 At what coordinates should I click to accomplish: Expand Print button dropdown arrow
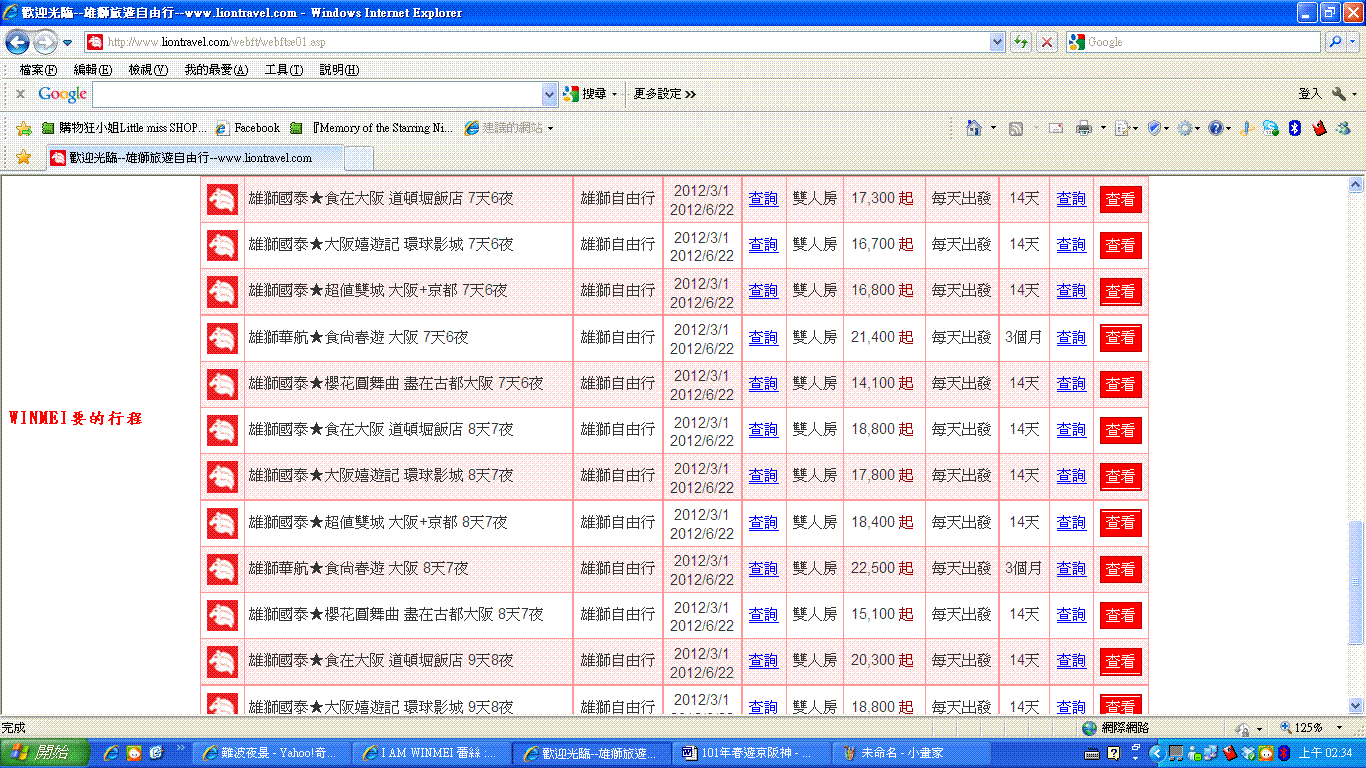[1103, 128]
